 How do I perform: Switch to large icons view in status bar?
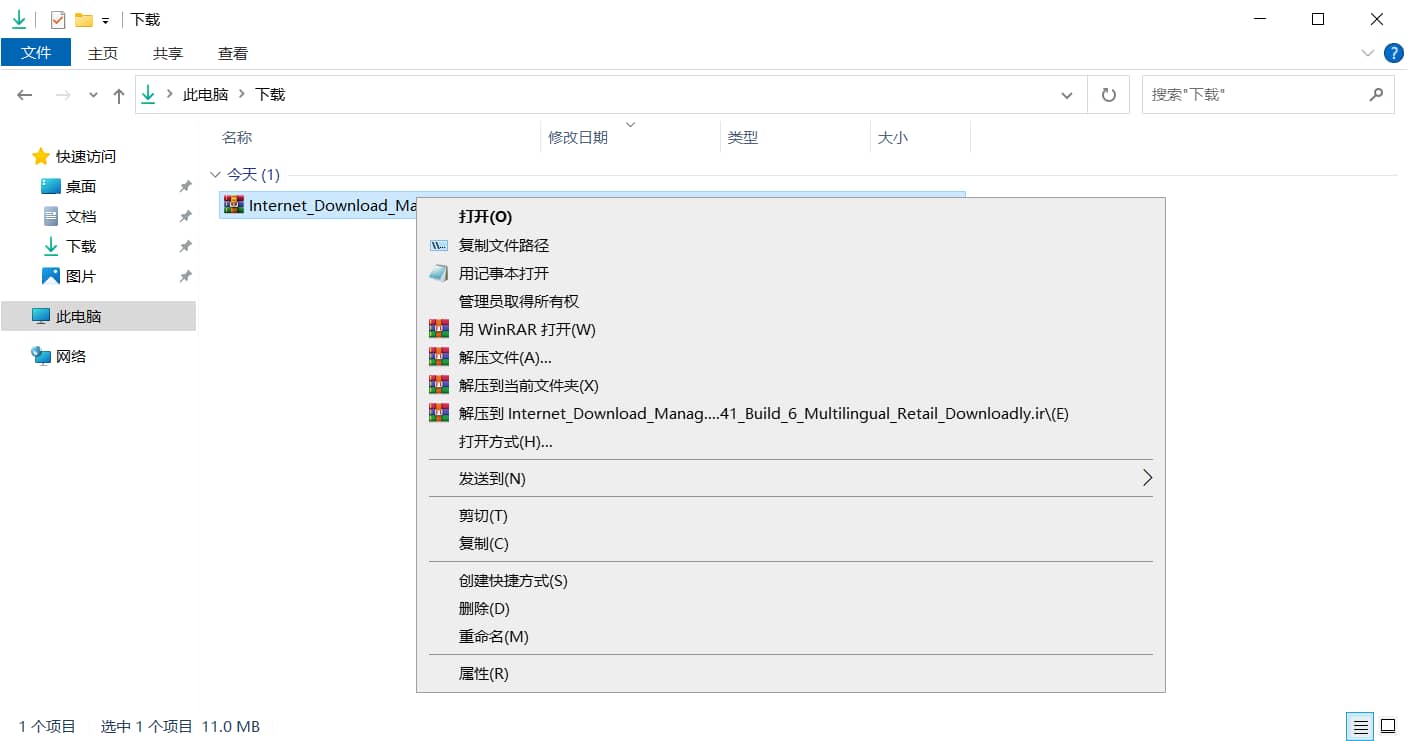click(1388, 726)
